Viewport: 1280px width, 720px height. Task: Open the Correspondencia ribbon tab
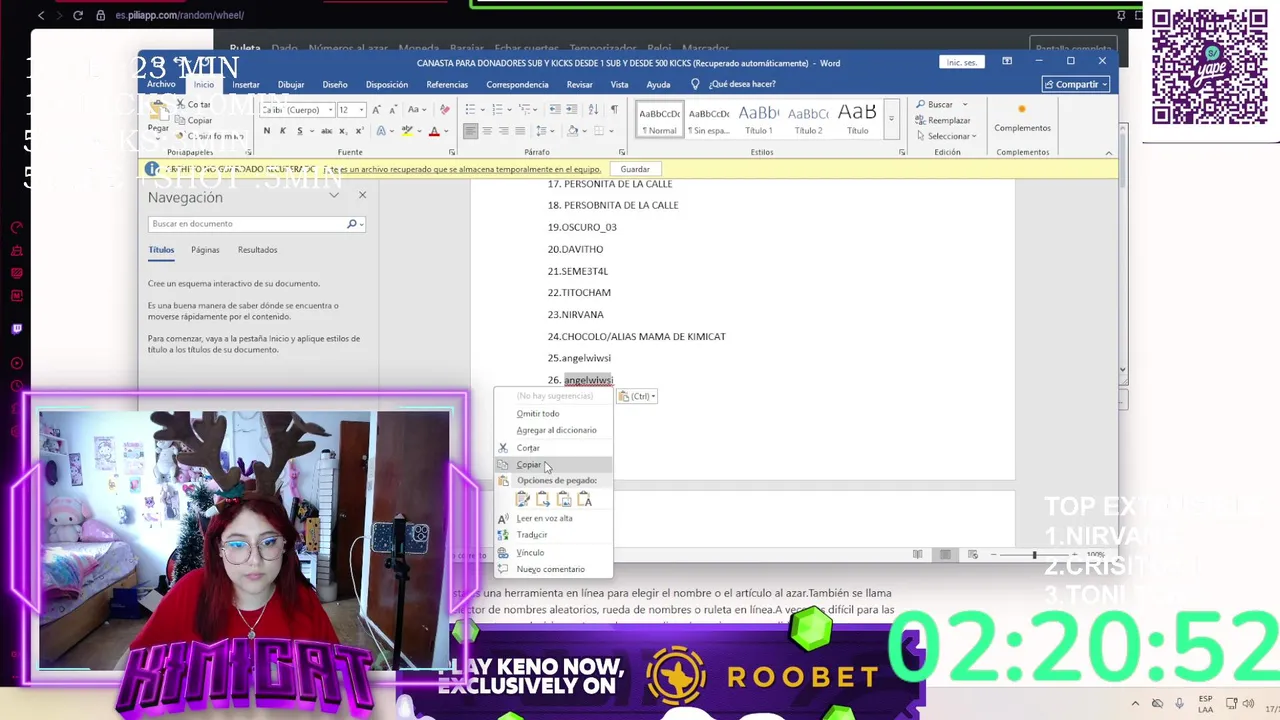coord(517,85)
